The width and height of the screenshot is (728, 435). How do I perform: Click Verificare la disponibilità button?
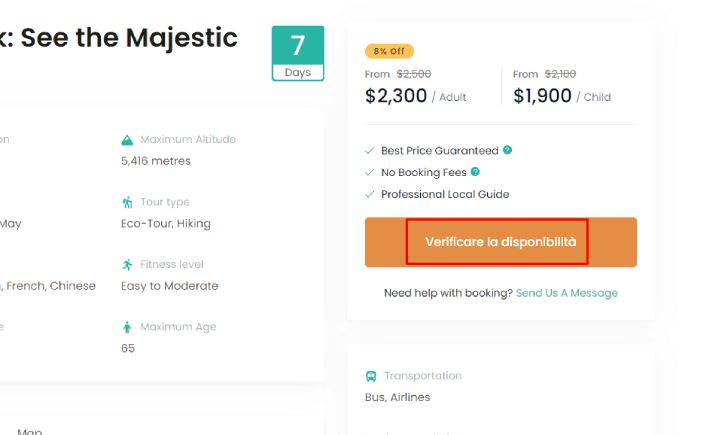pyautogui.click(x=500, y=242)
